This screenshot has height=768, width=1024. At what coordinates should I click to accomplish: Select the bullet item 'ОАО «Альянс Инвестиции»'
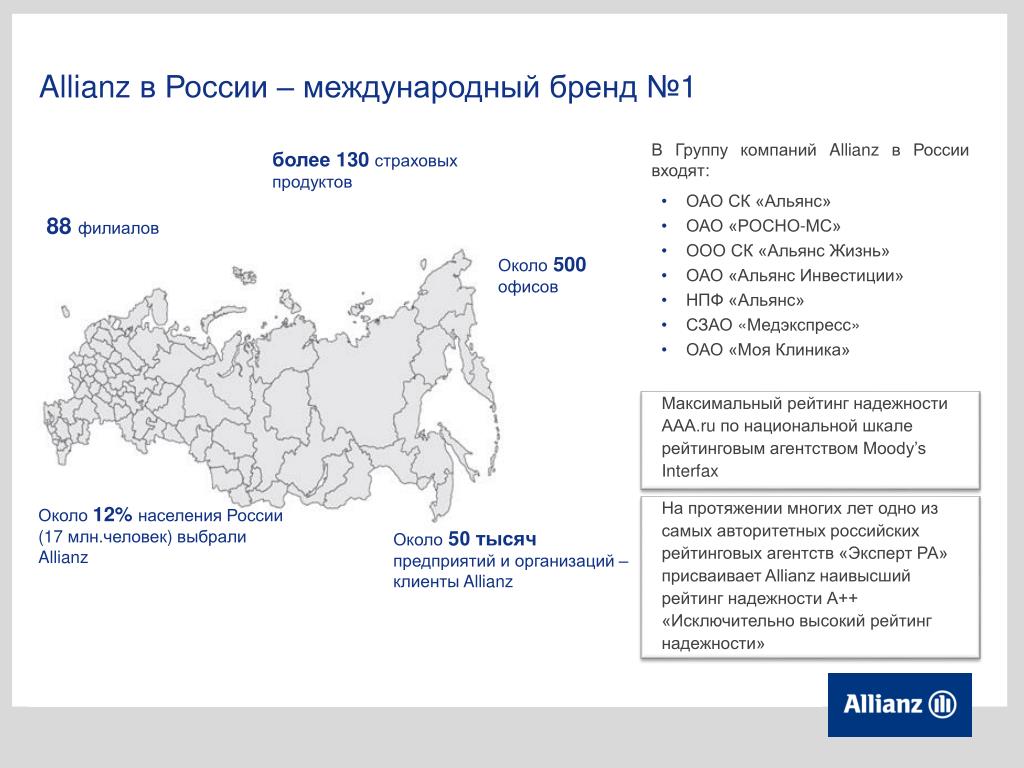(x=794, y=276)
